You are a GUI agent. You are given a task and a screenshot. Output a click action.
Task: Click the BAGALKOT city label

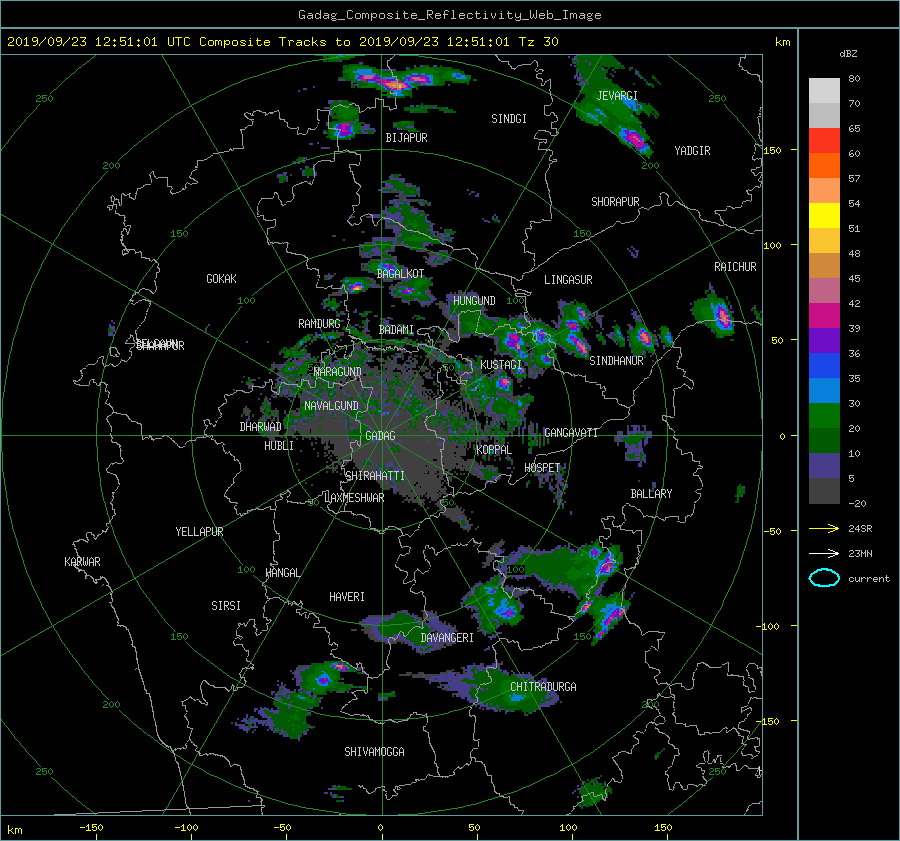point(401,274)
